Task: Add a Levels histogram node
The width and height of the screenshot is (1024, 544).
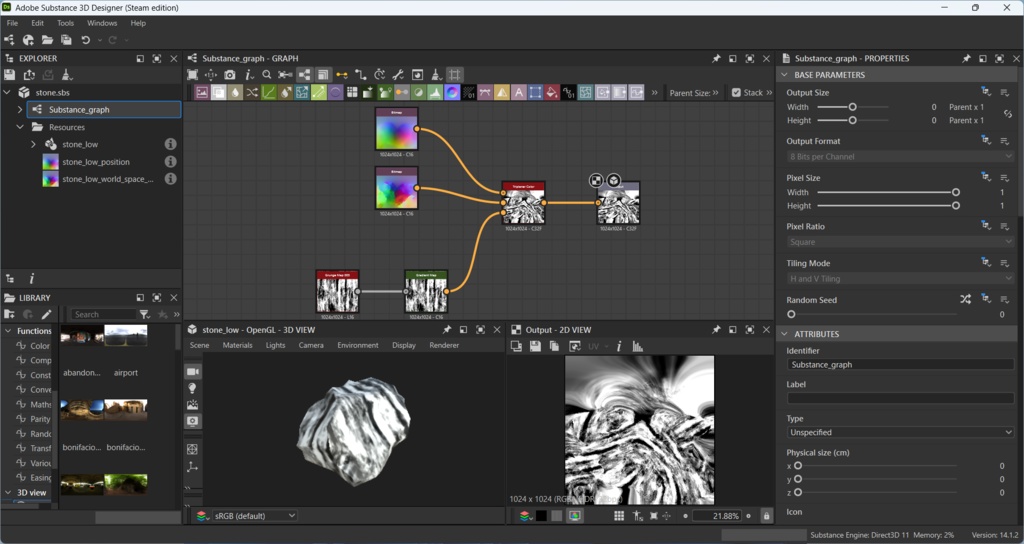Action: 435,93
